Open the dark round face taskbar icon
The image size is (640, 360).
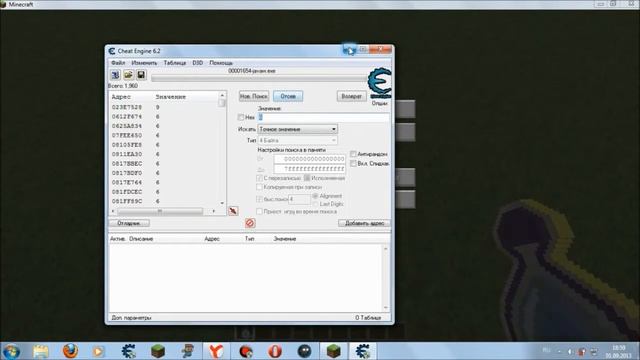click(x=304, y=351)
